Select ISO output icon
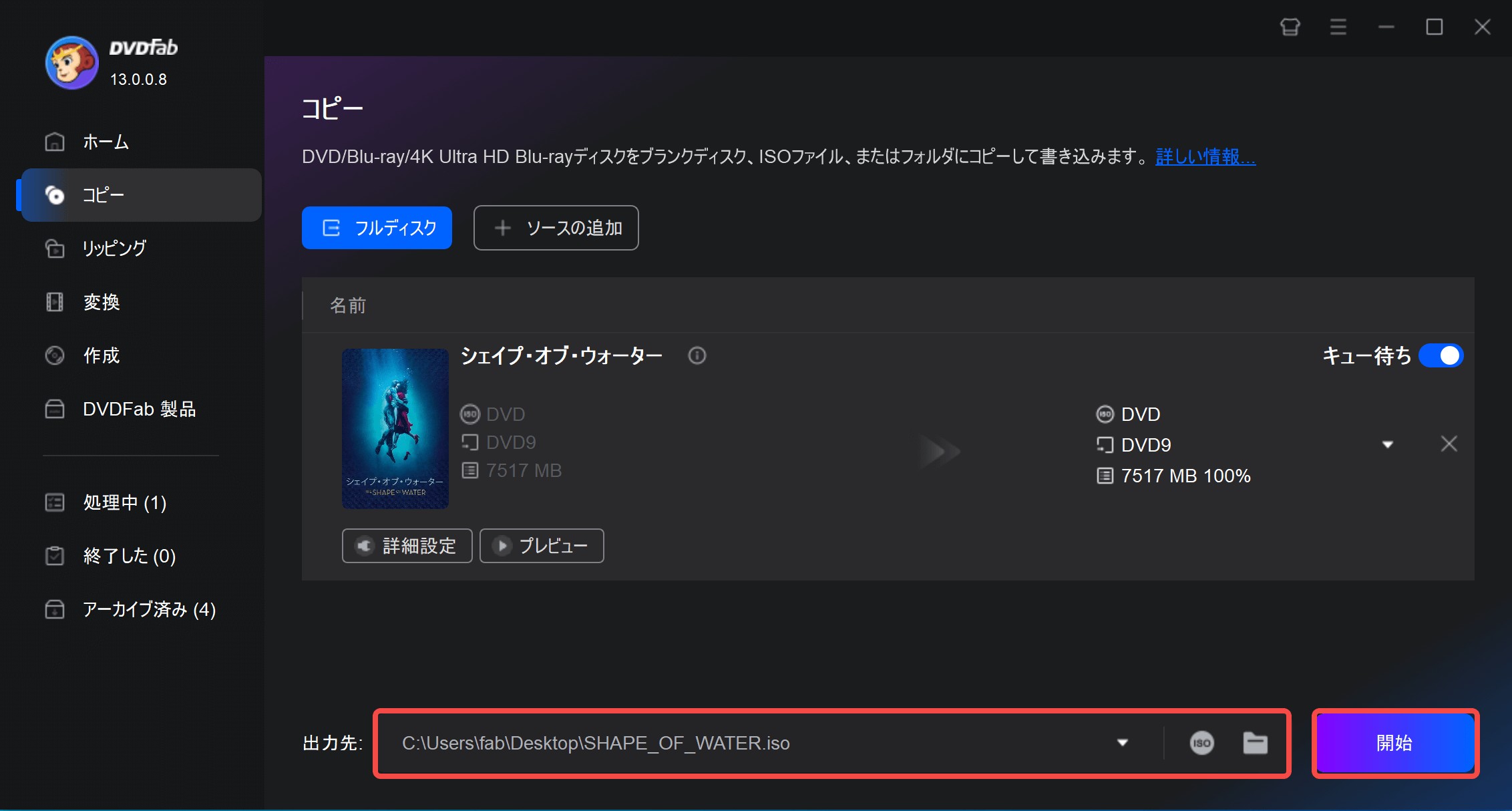1512x811 pixels. (x=1202, y=743)
